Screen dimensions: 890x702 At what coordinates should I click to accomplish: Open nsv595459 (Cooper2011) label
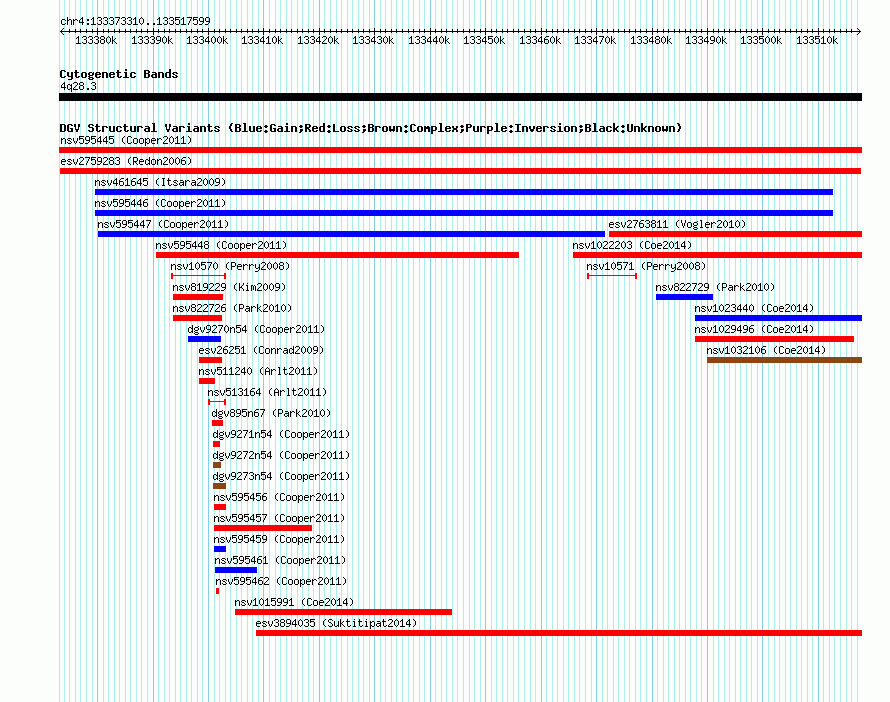[279, 539]
